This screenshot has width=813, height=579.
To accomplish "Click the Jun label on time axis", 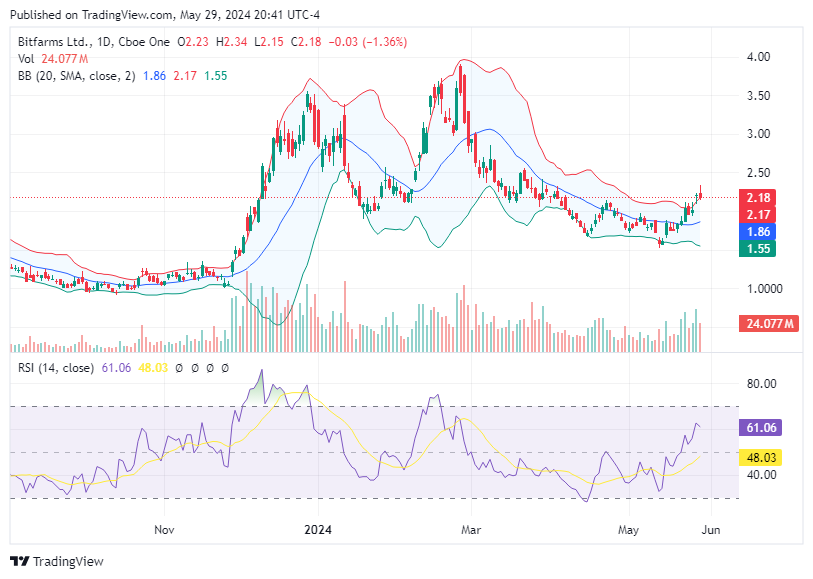I will click(711, 530).
